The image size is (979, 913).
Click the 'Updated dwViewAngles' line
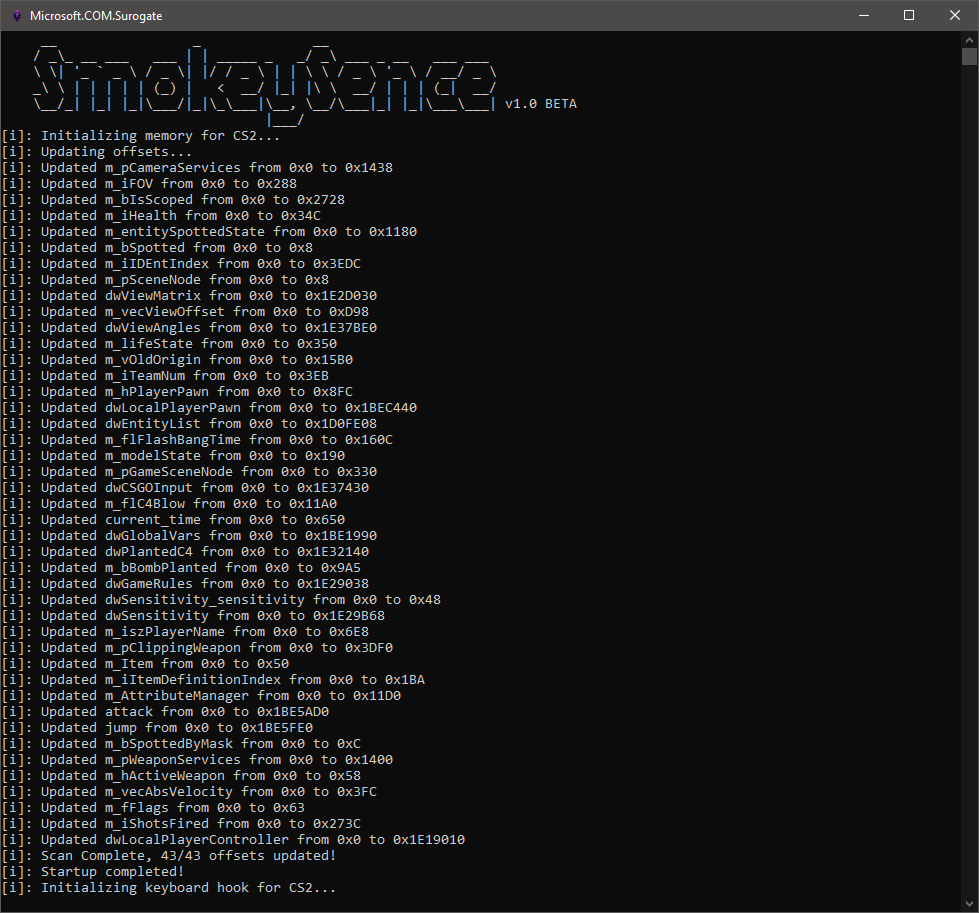(x=189, y=328)
